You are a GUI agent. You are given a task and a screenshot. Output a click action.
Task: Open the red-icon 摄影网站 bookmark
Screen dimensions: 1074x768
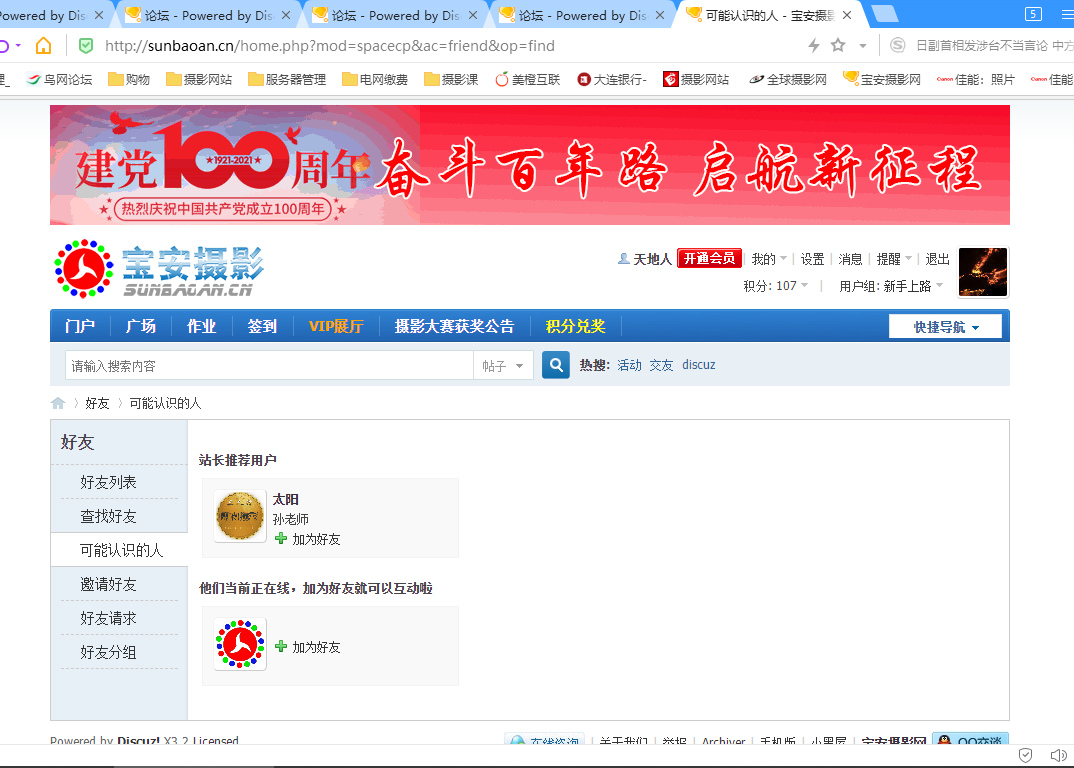pyautogui.click(x=696, y=79)
